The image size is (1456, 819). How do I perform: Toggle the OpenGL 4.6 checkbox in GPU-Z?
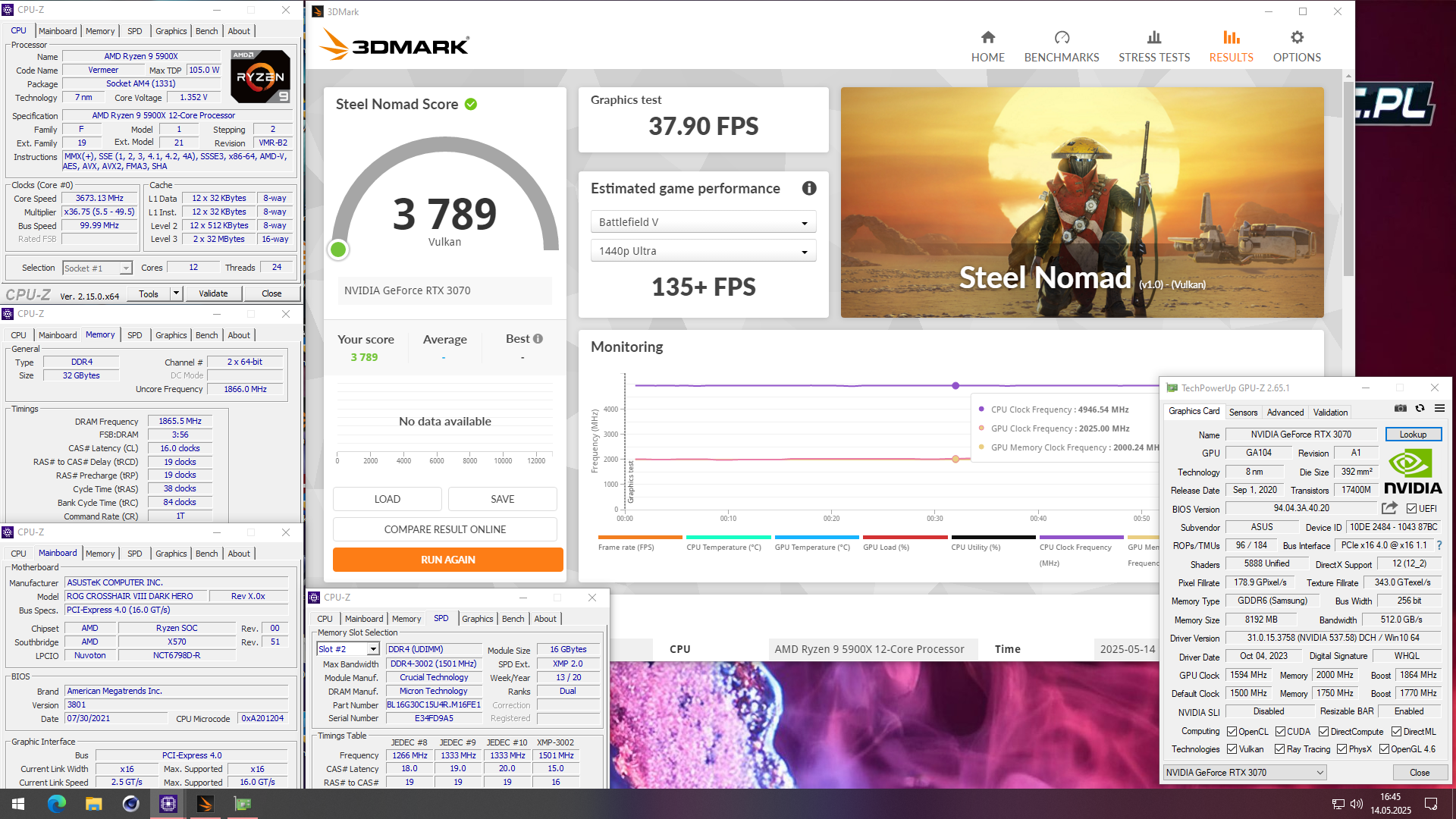coord(1384,749)
